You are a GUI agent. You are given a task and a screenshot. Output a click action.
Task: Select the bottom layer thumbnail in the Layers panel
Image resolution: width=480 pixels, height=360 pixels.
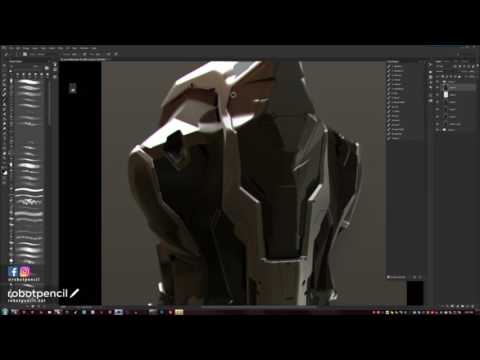(444, 130)
